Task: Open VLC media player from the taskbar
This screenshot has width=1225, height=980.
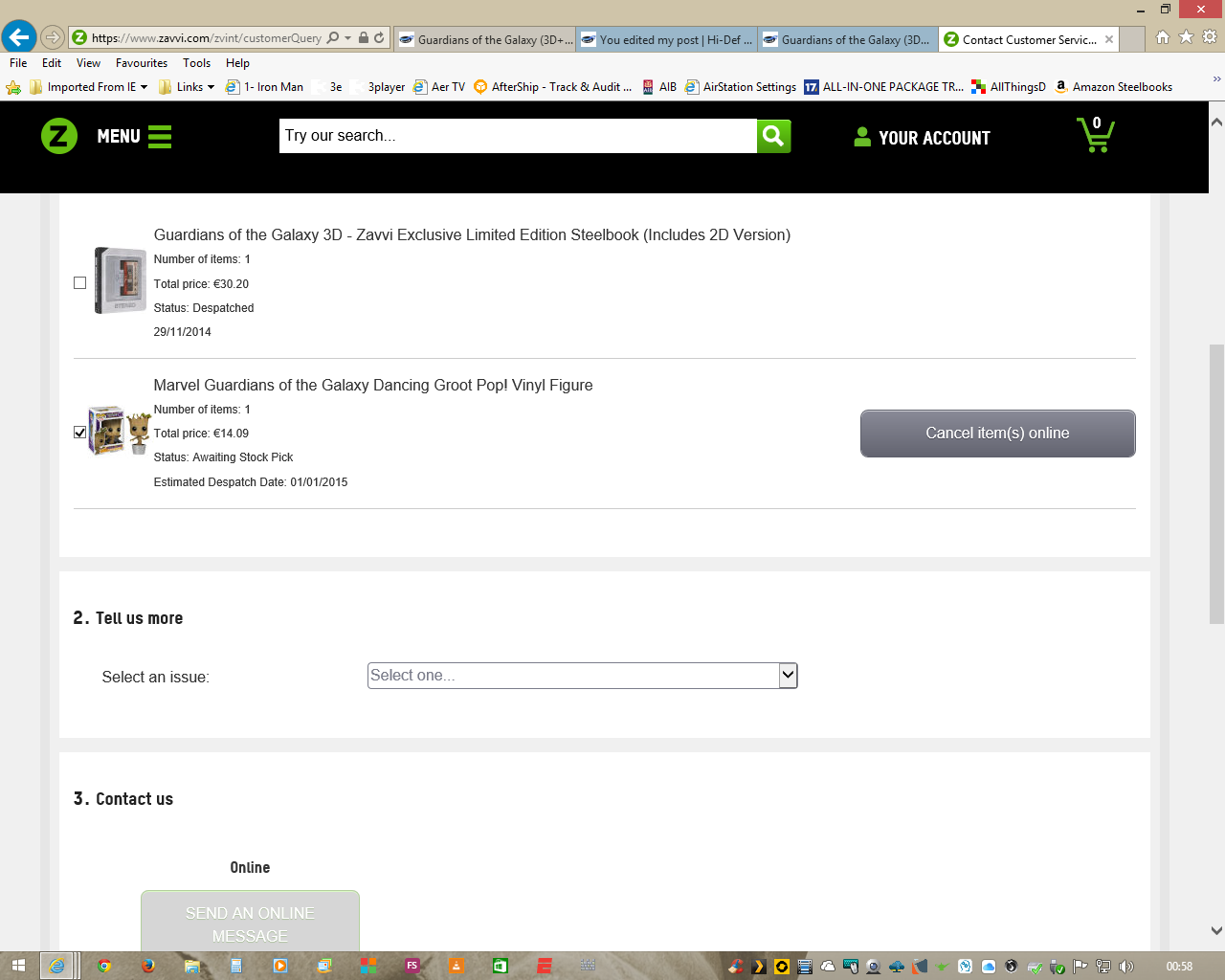Action: pos(457,966)
